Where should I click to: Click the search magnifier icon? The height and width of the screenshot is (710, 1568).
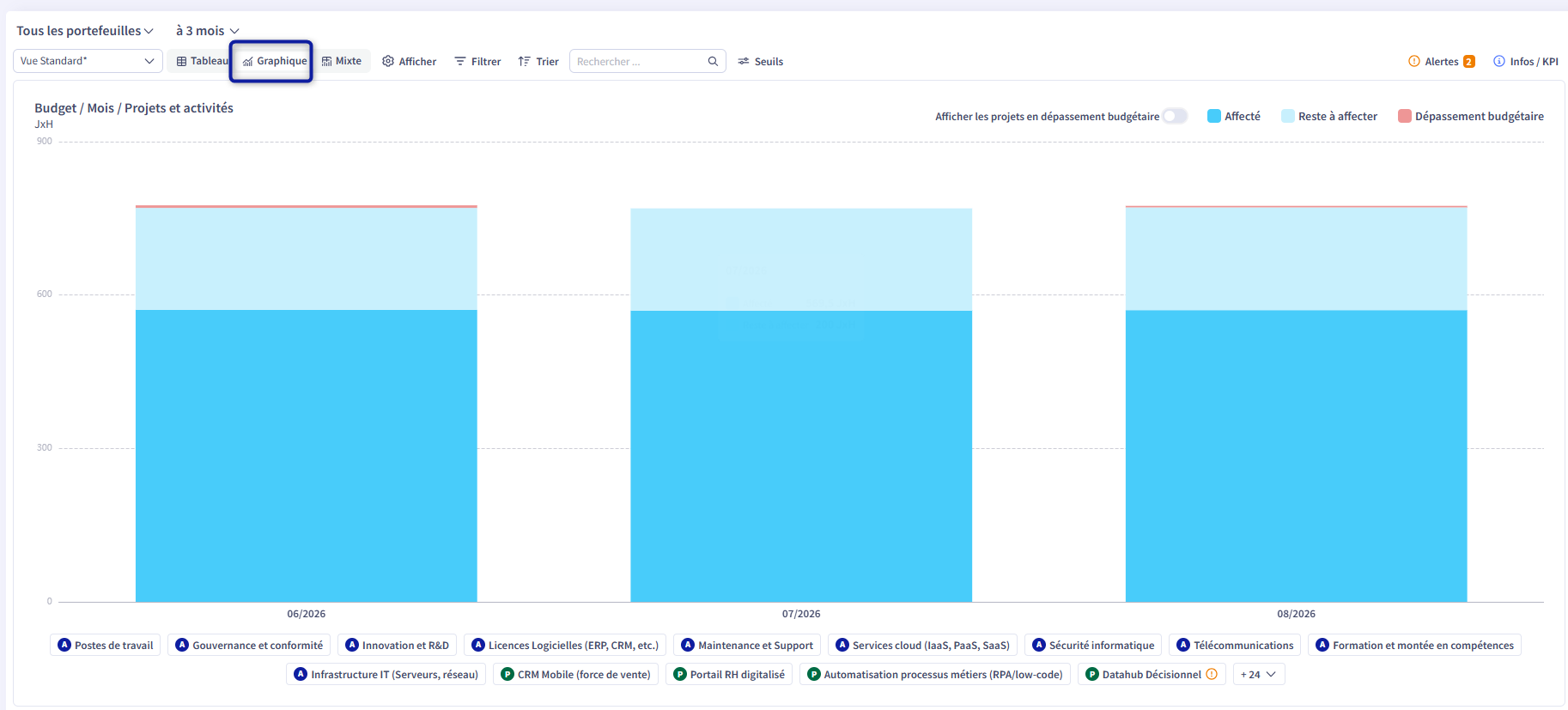click(x=713, y=62)
